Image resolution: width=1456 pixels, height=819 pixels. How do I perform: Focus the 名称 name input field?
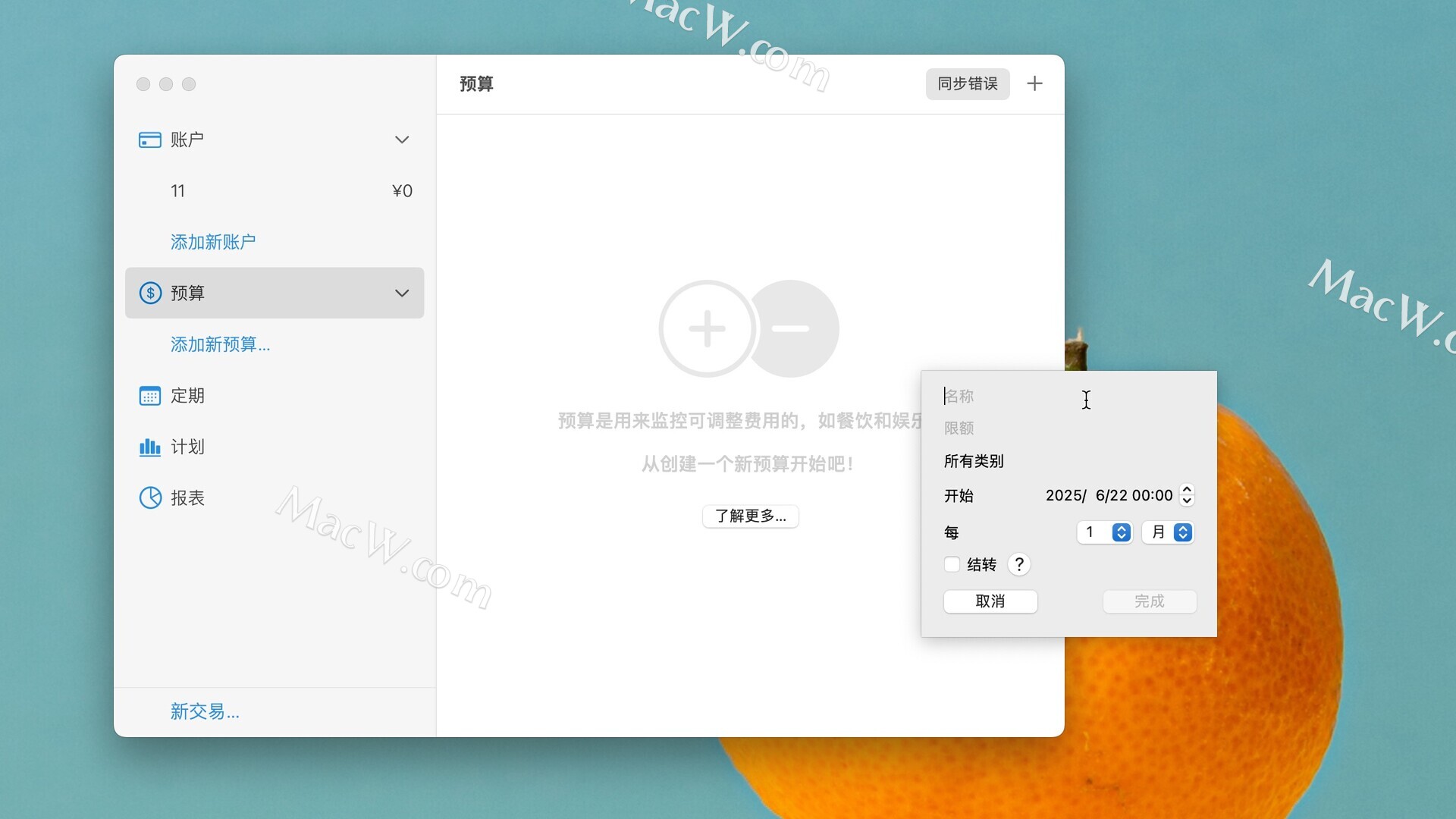[x=1069, y=396]
